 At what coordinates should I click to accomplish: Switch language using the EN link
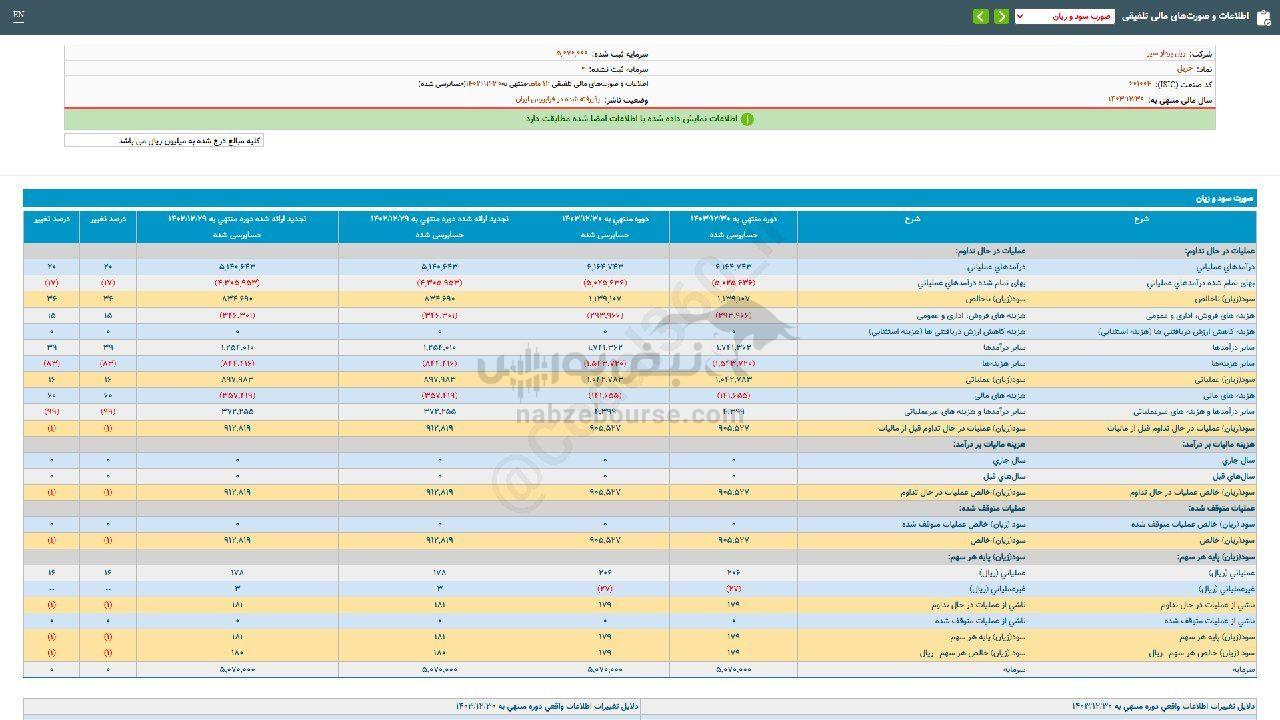(19, 16)
